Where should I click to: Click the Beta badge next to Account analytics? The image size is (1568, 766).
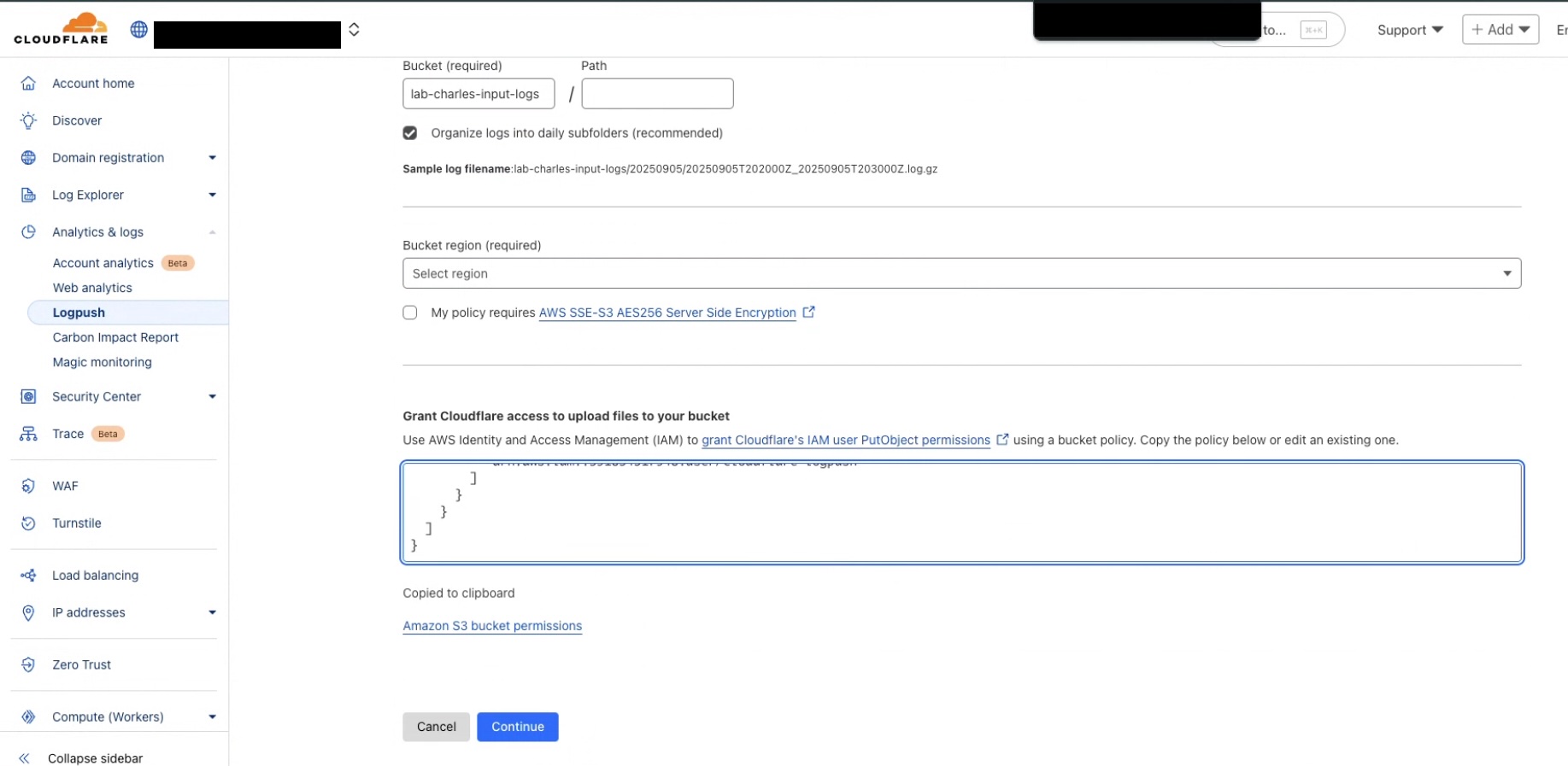click(178, 263)
